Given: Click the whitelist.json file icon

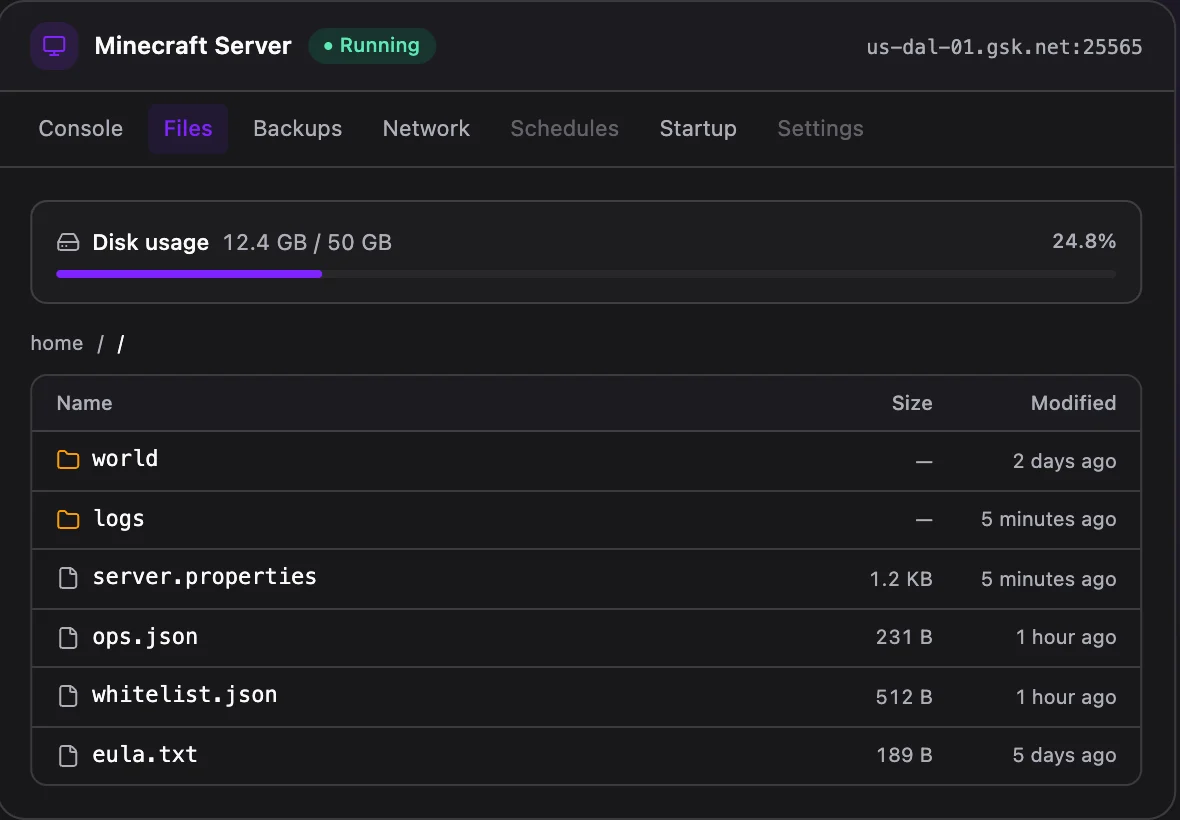Looking at the screenshot, I should pyautogui.click(x=68, y=696).
